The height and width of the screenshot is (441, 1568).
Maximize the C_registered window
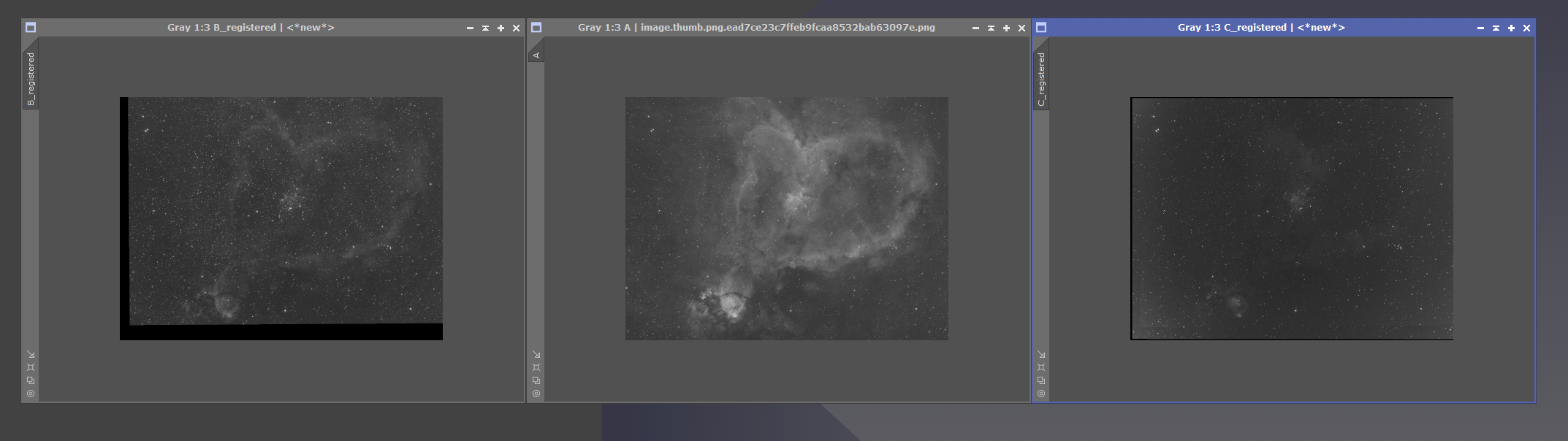[x=1511, y=28]
